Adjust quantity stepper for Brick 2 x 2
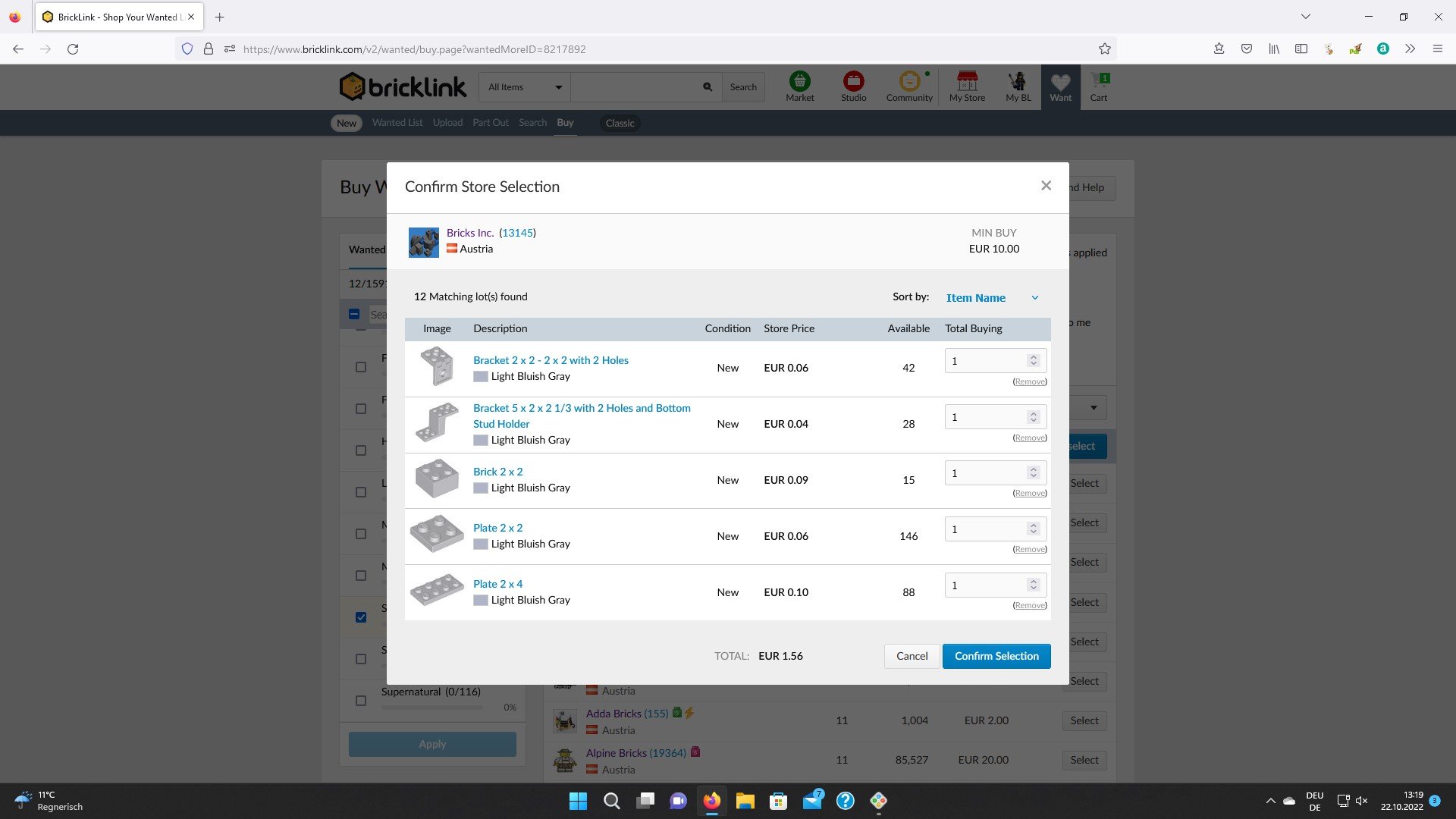 [x=1033, y=473]
